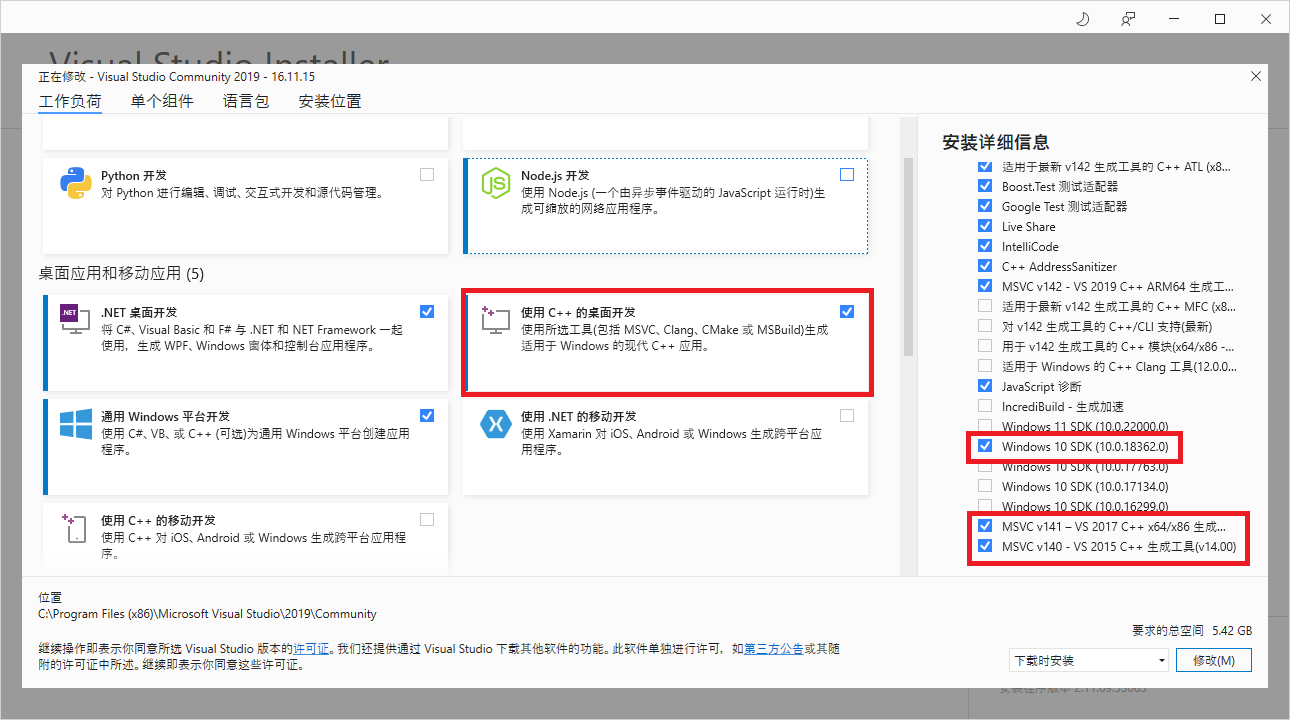Minimize the Visual Studio Installer window
Screen dimensions: 1290x720
tap(1174, 19)
